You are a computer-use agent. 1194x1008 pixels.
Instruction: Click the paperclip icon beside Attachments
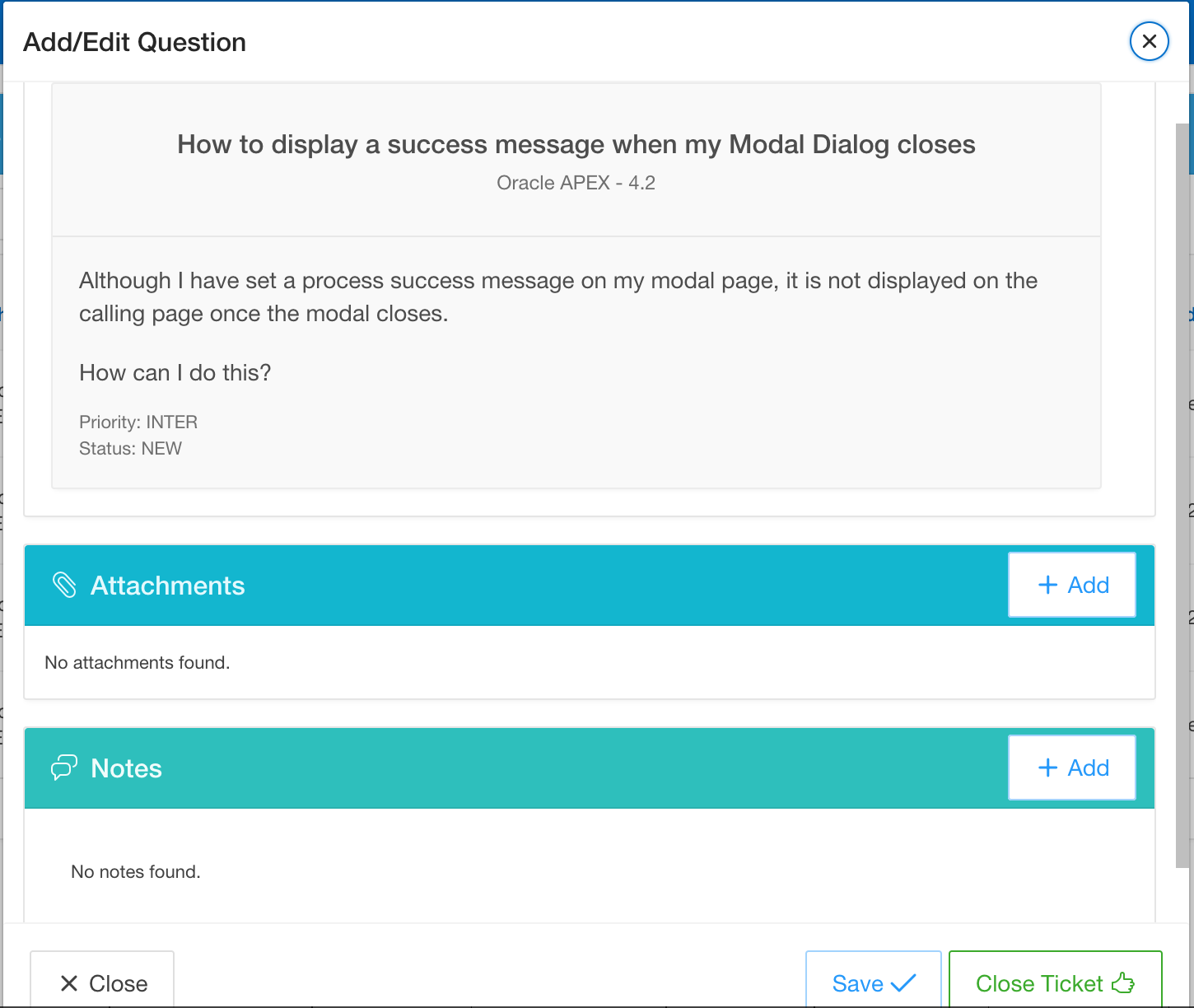point(64,585)
